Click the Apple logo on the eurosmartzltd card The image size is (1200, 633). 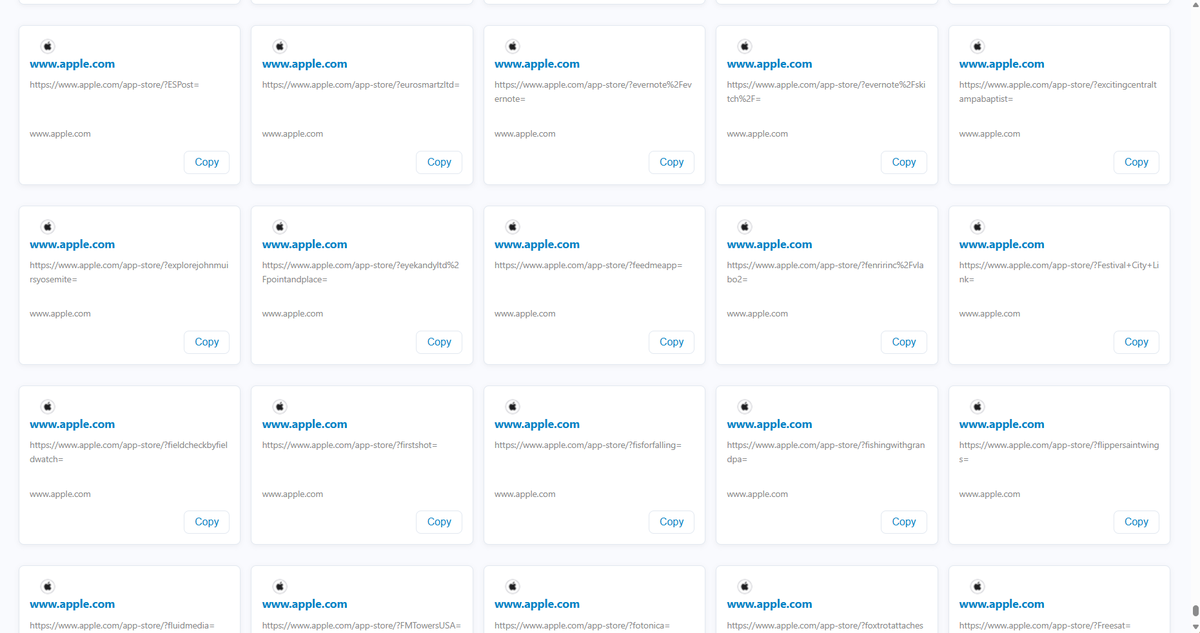280,46
